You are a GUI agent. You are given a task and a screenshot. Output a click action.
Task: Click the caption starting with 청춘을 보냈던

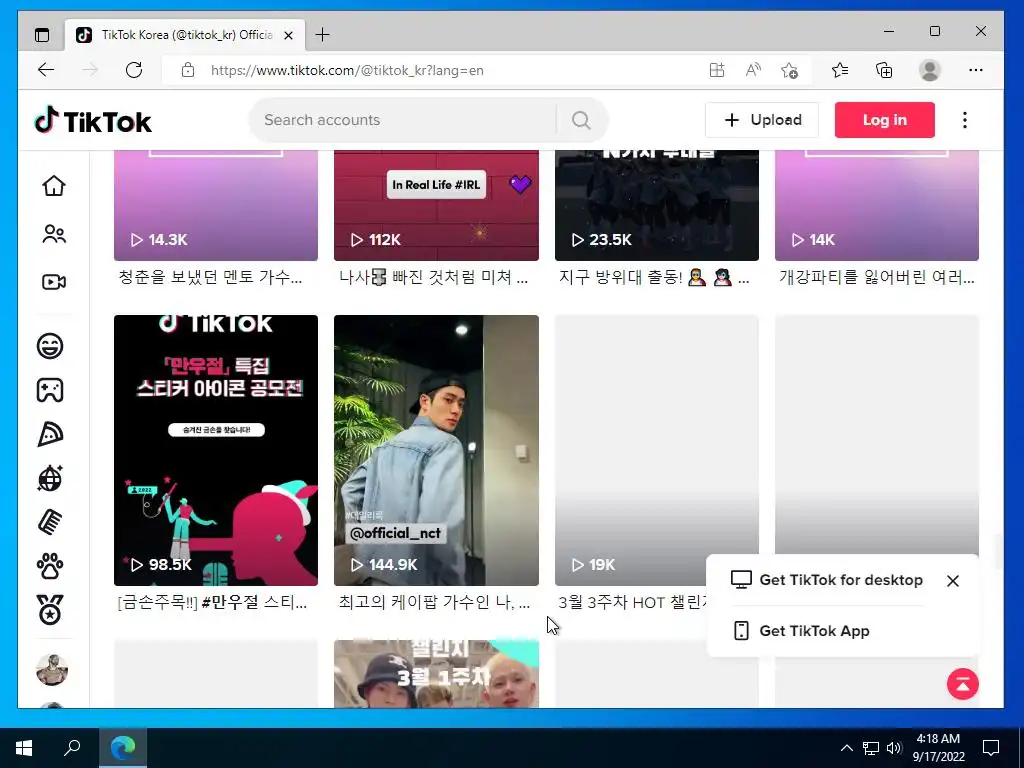click(210, 277)
